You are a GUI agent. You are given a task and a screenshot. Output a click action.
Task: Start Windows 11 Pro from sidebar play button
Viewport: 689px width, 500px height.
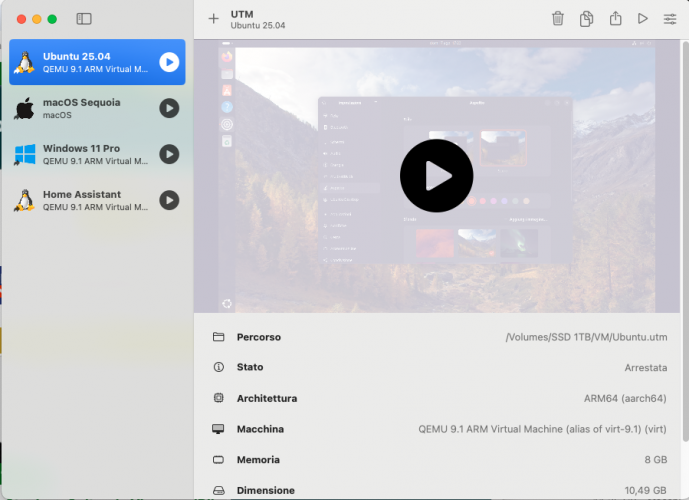pos(169,154)
